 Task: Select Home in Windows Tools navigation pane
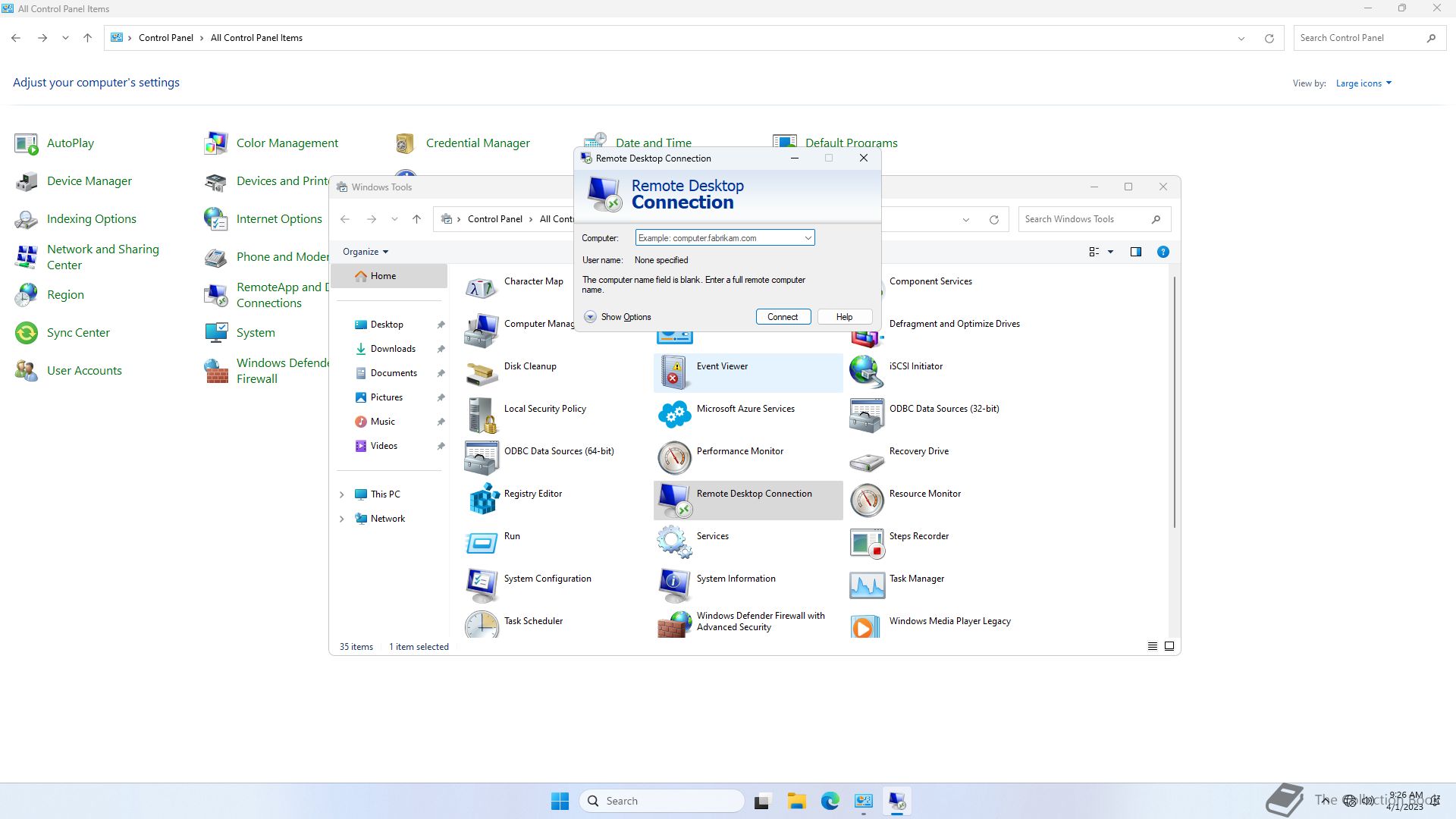click(389, 276)
